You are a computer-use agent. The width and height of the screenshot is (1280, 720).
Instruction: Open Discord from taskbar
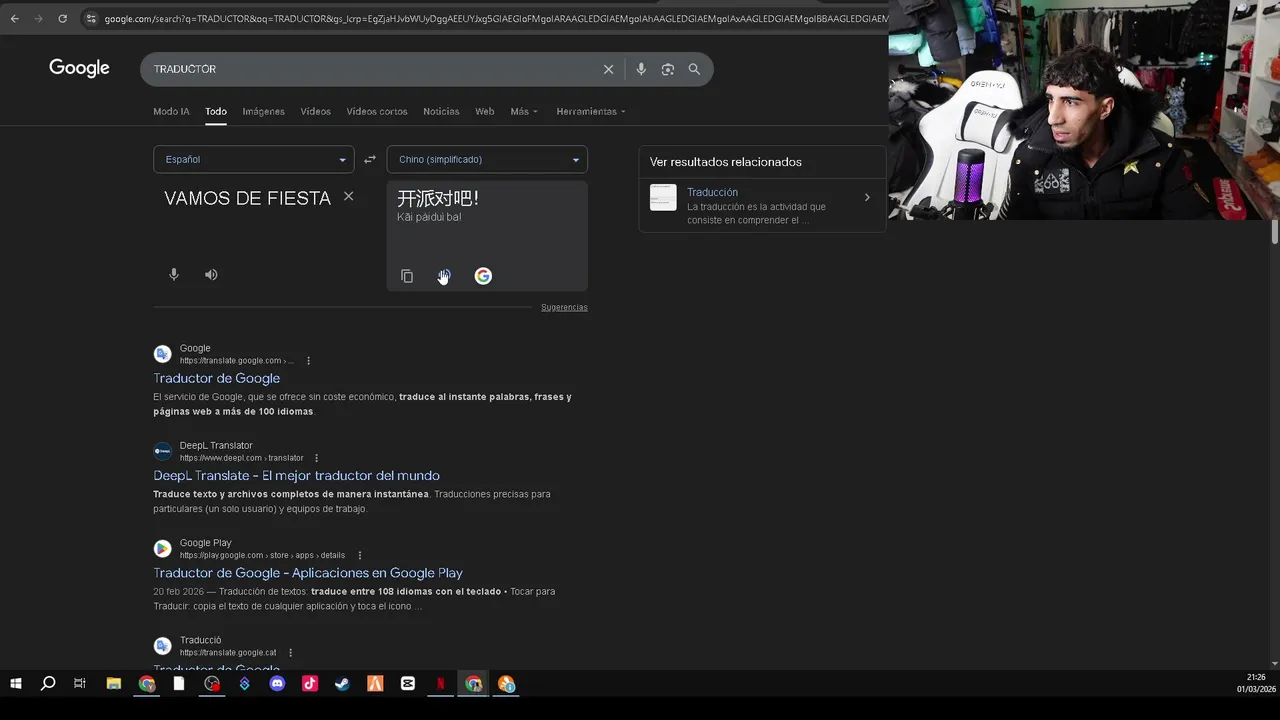[277, 684]
